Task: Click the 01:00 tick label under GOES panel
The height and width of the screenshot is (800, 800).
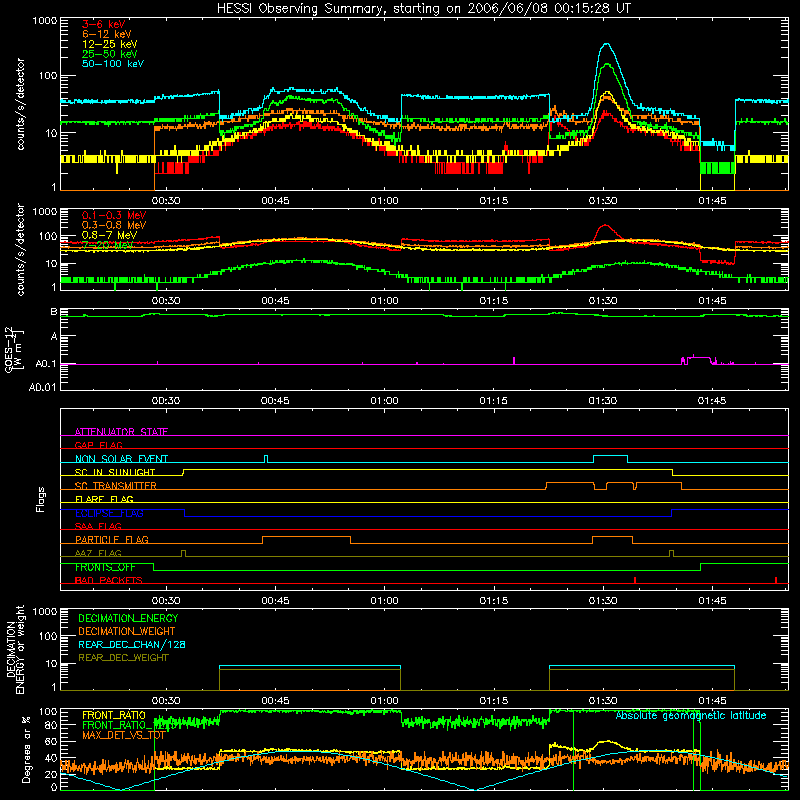Action: pos(384,401)
